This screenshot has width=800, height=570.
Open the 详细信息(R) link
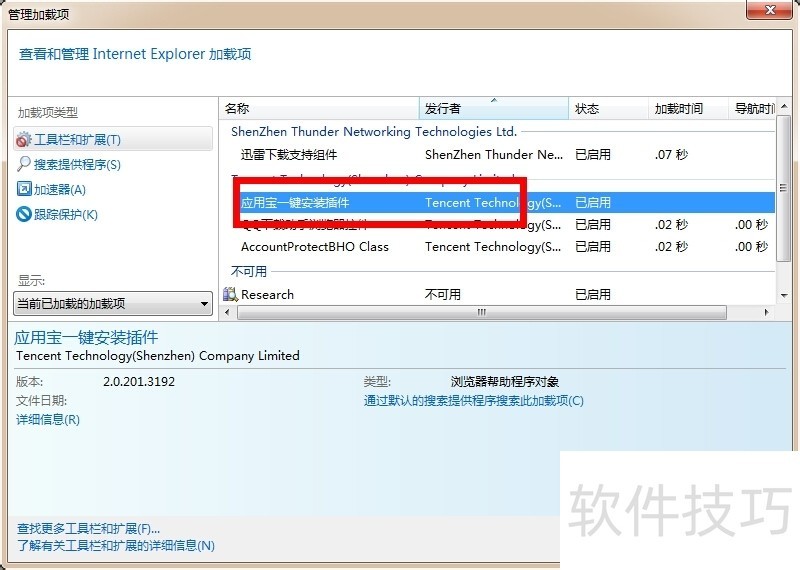point(48,420)
